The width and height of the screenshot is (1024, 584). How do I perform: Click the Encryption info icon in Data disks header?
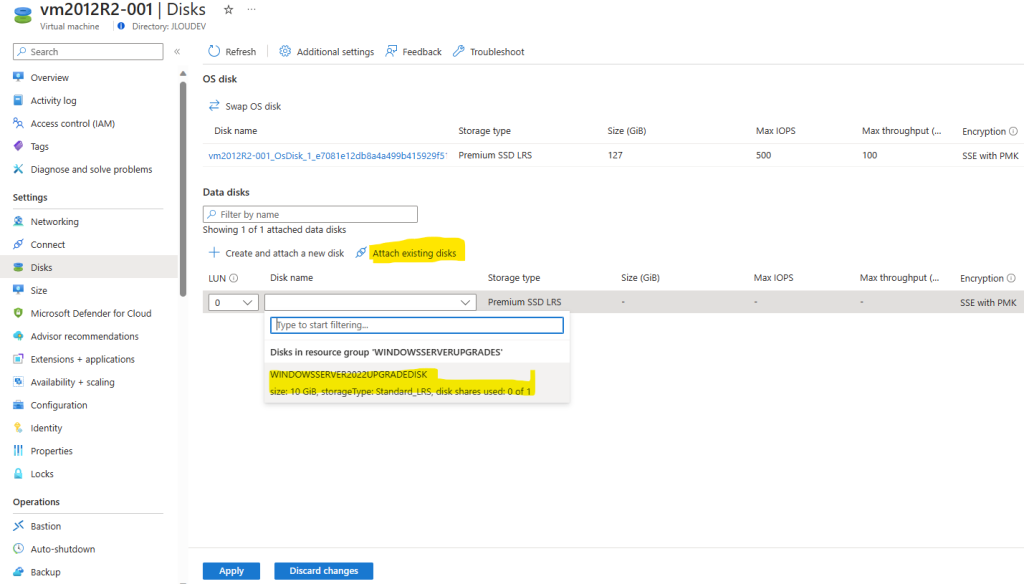[1011, 278]
